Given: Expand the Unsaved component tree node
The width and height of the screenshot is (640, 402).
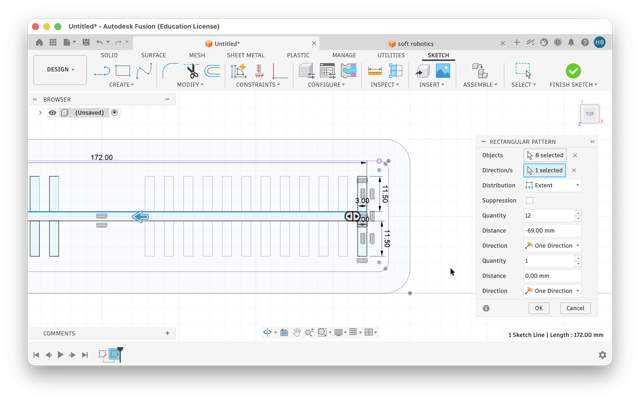Looking at the screenshot, I should 40,113.
